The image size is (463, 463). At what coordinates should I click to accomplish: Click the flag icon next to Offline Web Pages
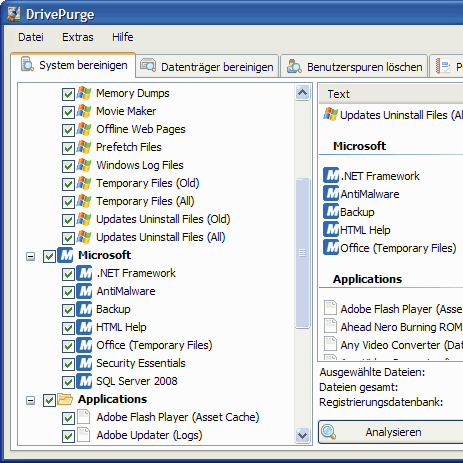[x=84, y=129]
